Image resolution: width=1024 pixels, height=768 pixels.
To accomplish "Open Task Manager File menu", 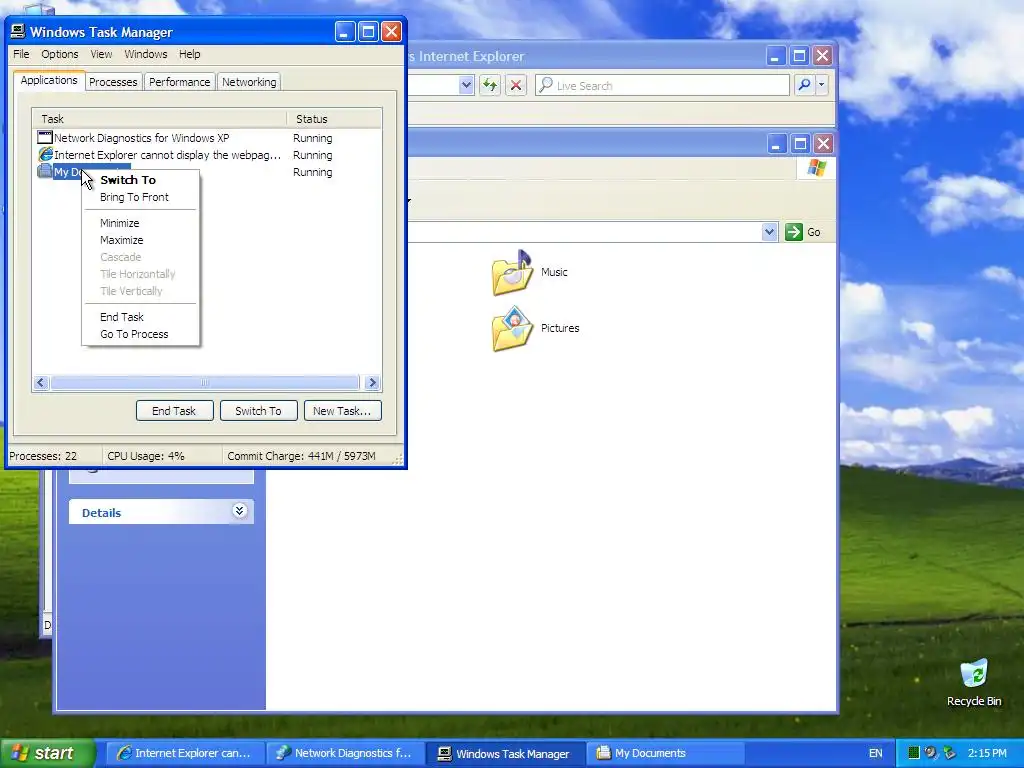I will click(21, 54).
